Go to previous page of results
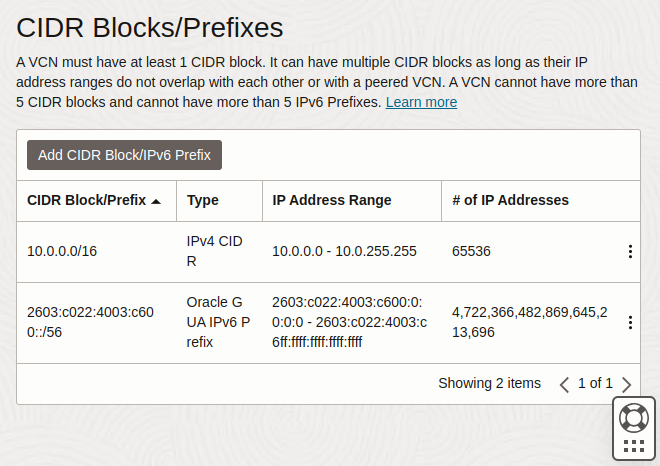This screenshot has width=660, height=466. tap(564, 384)
